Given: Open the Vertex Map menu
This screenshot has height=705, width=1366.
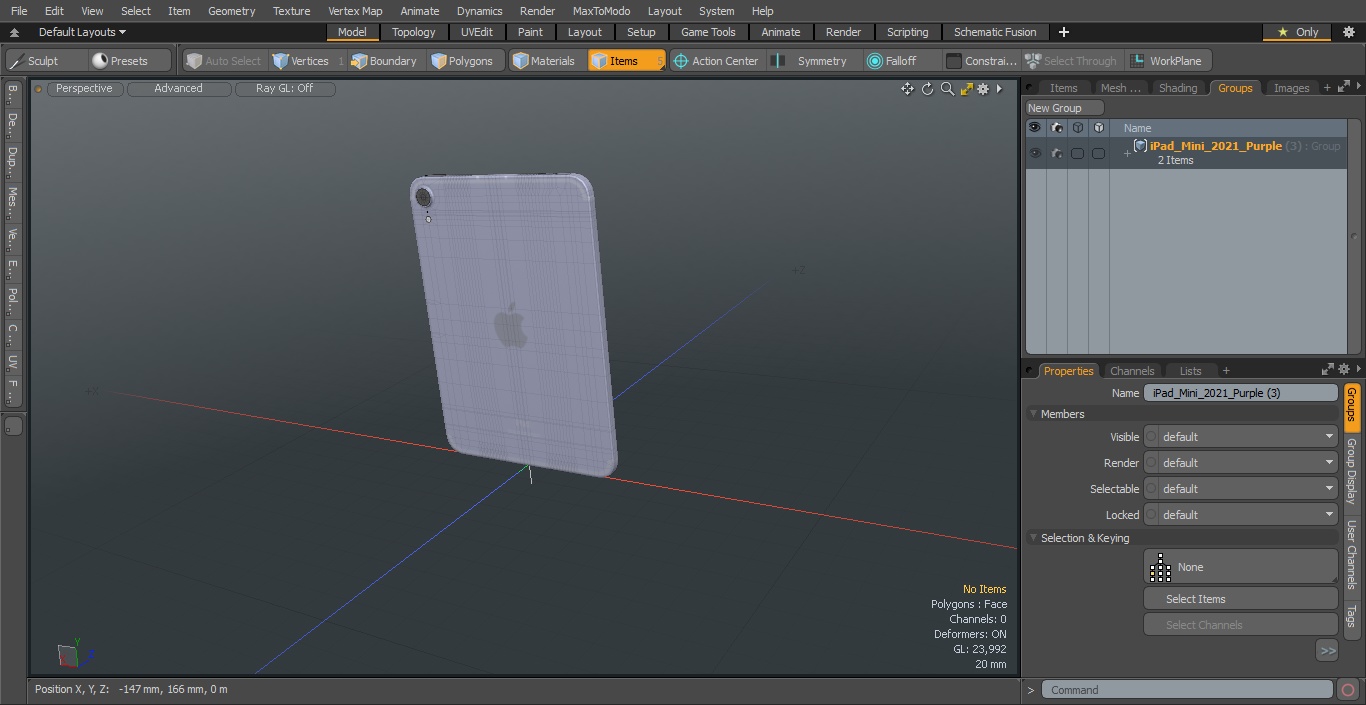Looking at the screenshot, I should [x=355, y=11].
